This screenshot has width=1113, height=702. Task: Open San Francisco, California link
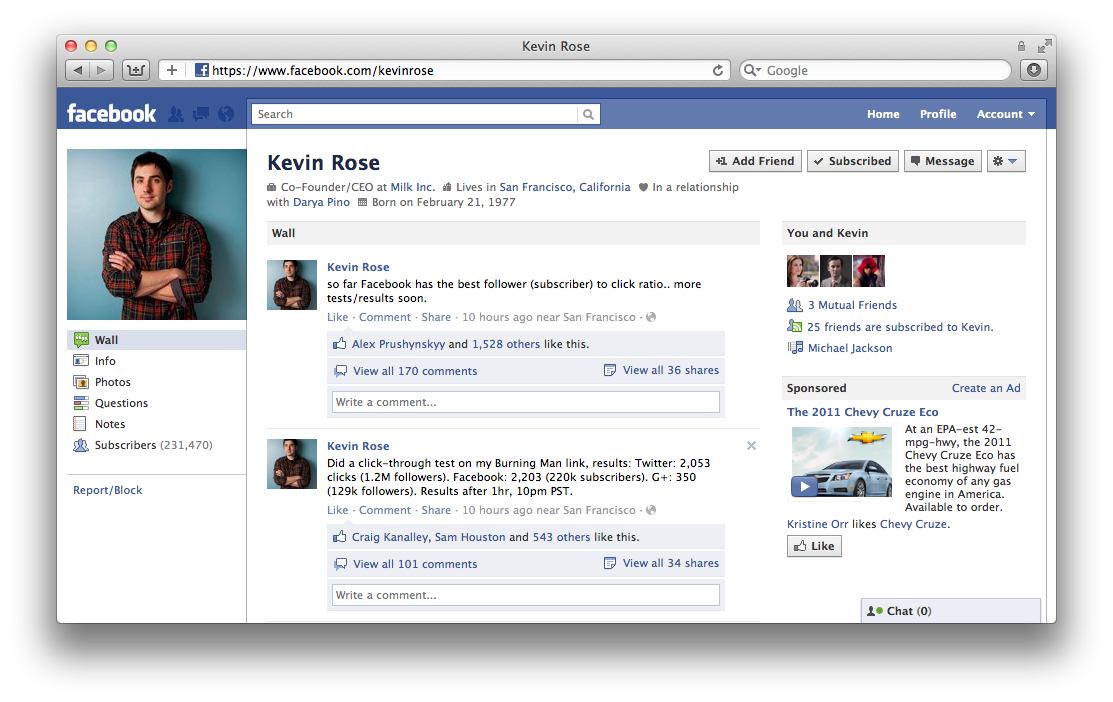[564, 187]
